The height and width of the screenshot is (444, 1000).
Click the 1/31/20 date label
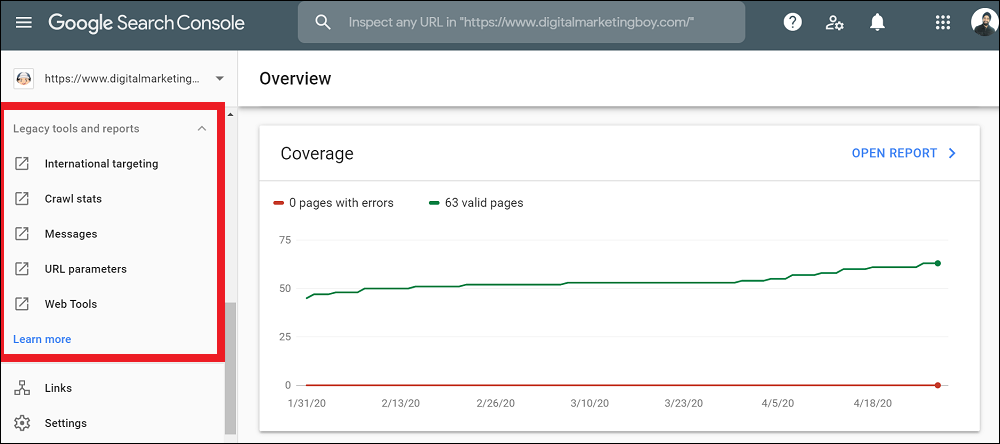pyautogui.click(x=306, y=403)
